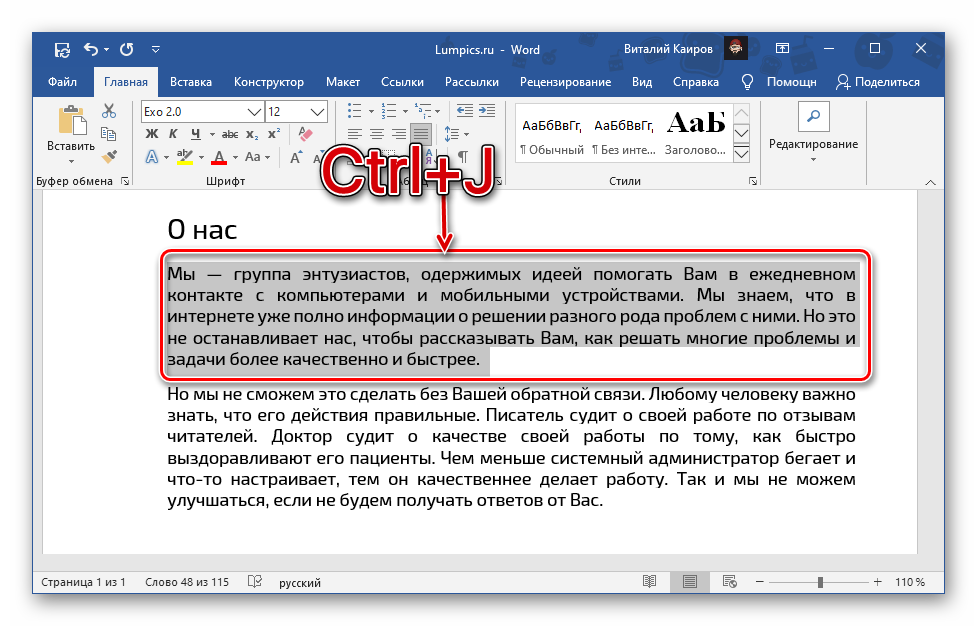Image resolution: width=977 pixels, height=626 pixels.
Task: Open the Exo 2.0 font name dropdown
Action: click(x=256, y=112)
